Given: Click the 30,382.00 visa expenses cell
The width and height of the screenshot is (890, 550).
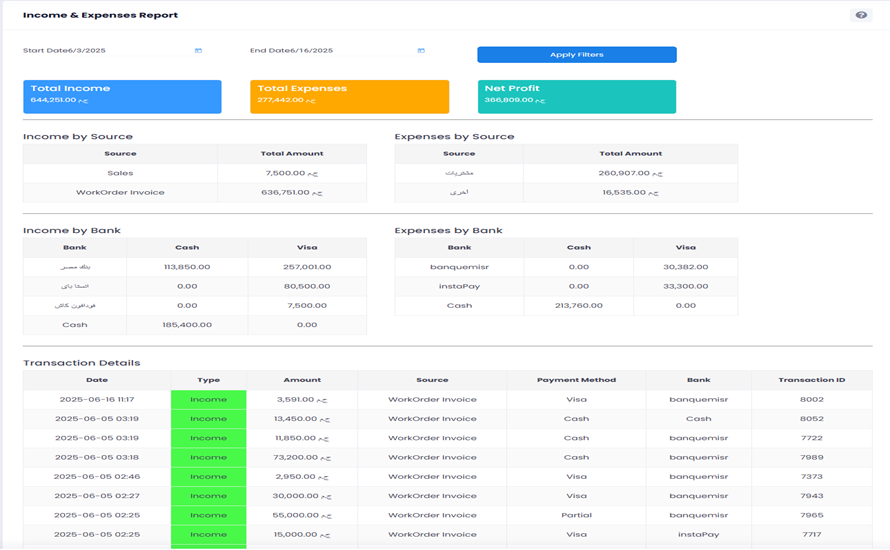Looking at the screenshot, I should coord(686,267).
